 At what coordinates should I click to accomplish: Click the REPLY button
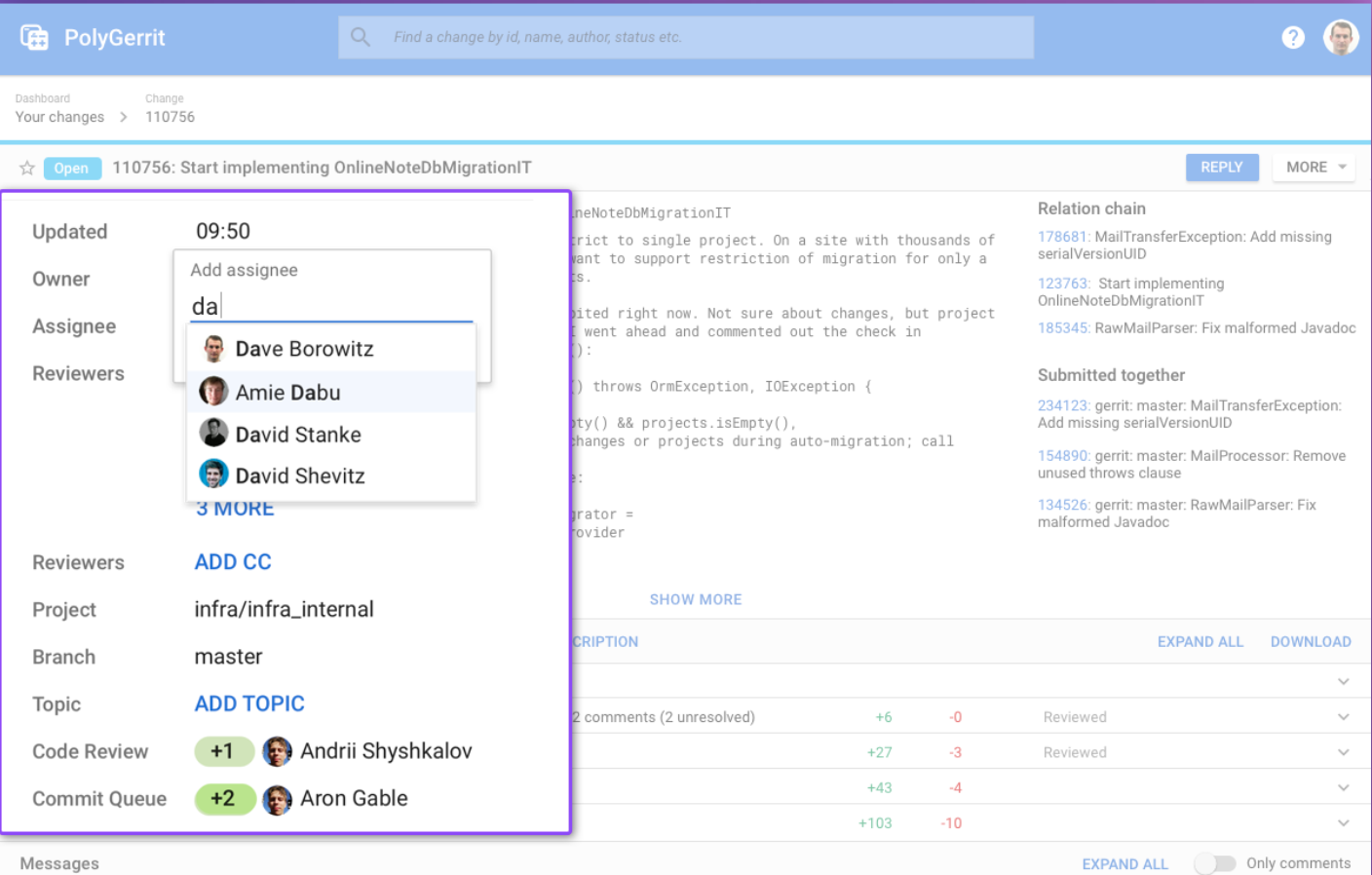click(1221, 168)
